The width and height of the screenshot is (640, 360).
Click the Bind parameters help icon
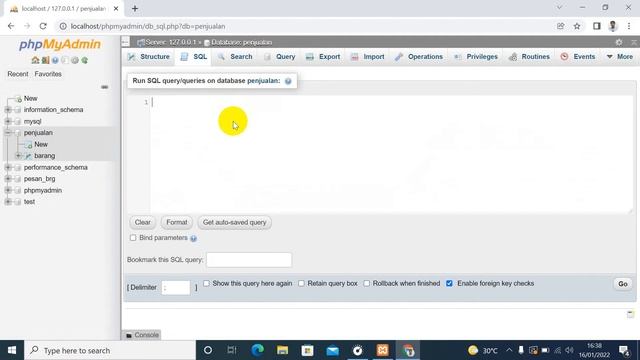coord(193,238)
